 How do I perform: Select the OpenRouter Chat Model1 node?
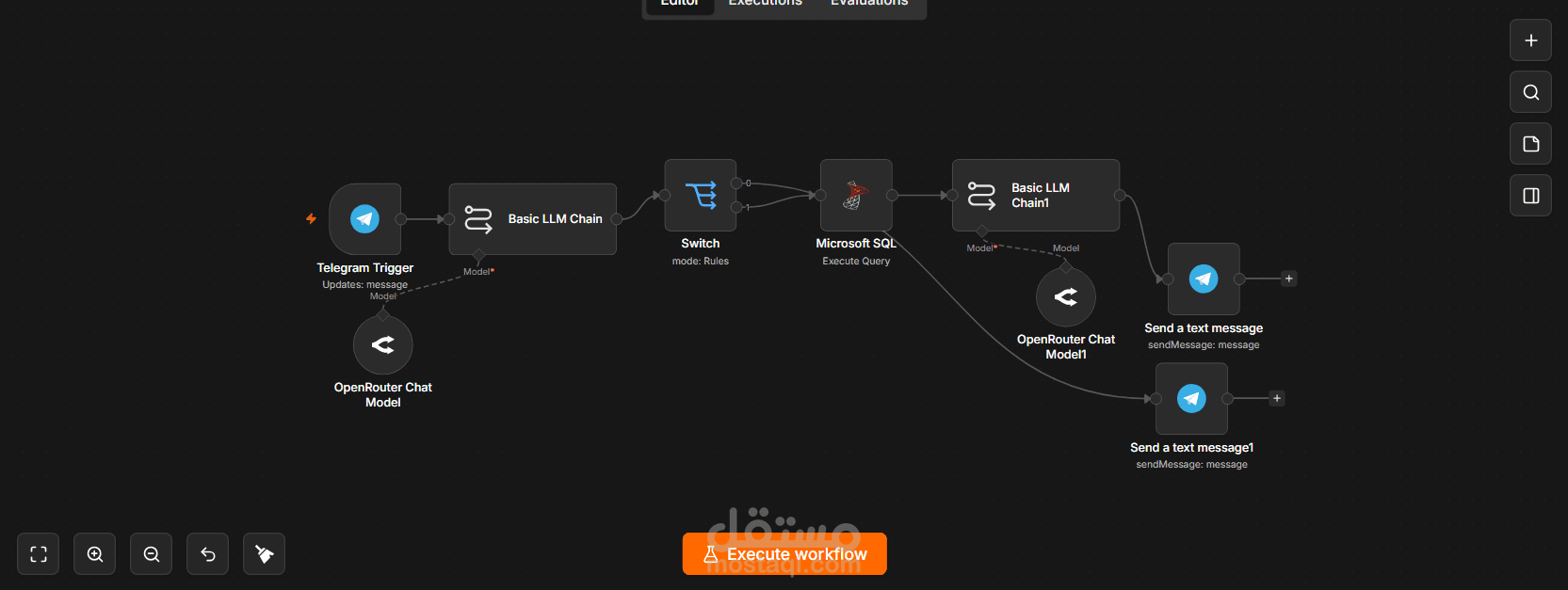[x=1066, y=297]
